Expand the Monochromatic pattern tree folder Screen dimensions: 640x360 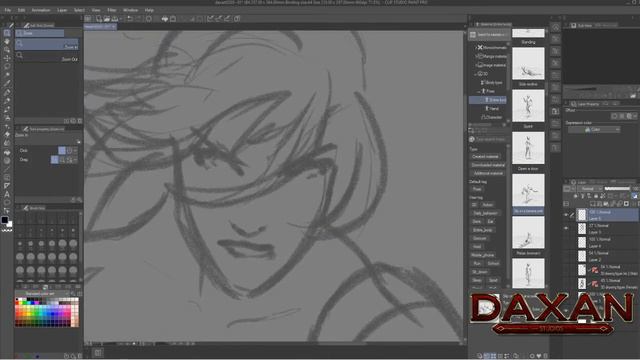coord(476,48)
